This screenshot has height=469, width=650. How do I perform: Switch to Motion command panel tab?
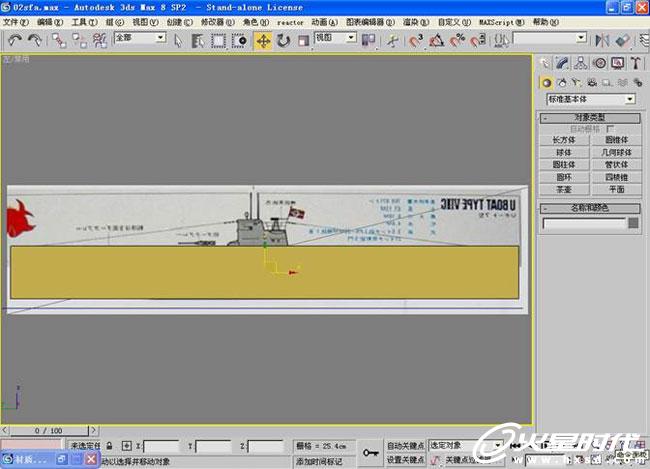[x=599, y=63]
